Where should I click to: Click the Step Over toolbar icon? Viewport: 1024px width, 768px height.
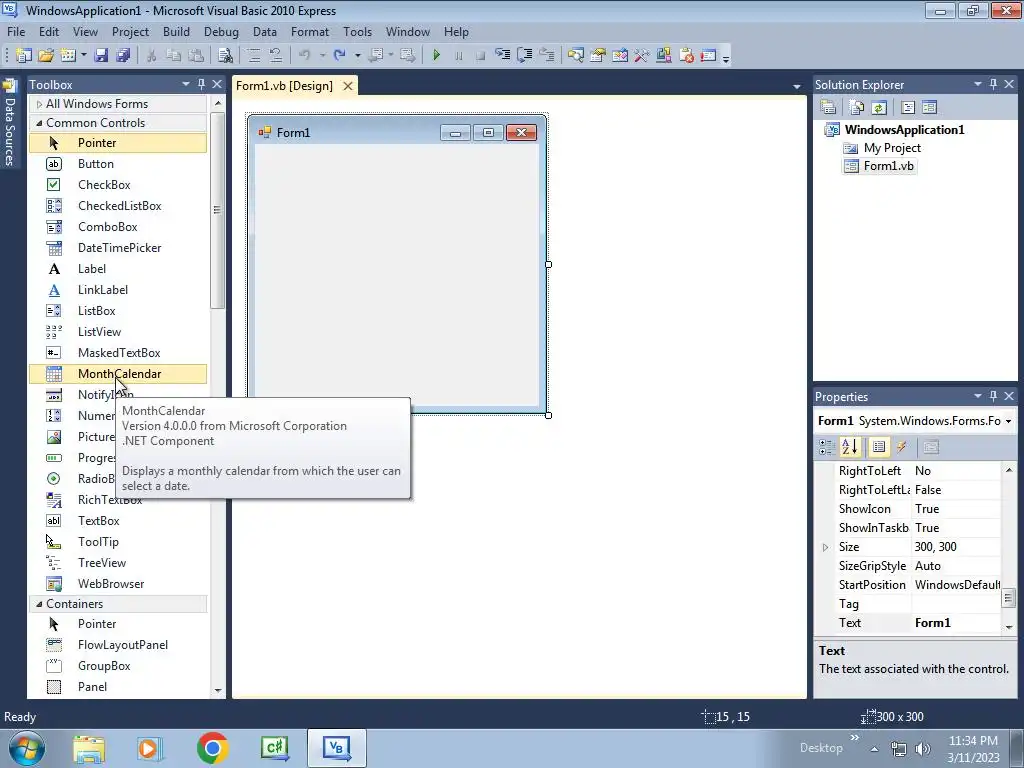(524, 56)
